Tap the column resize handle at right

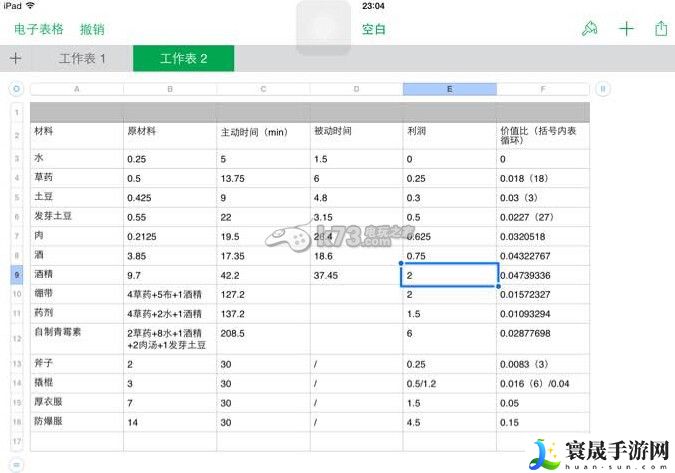[x=603, y=89]
